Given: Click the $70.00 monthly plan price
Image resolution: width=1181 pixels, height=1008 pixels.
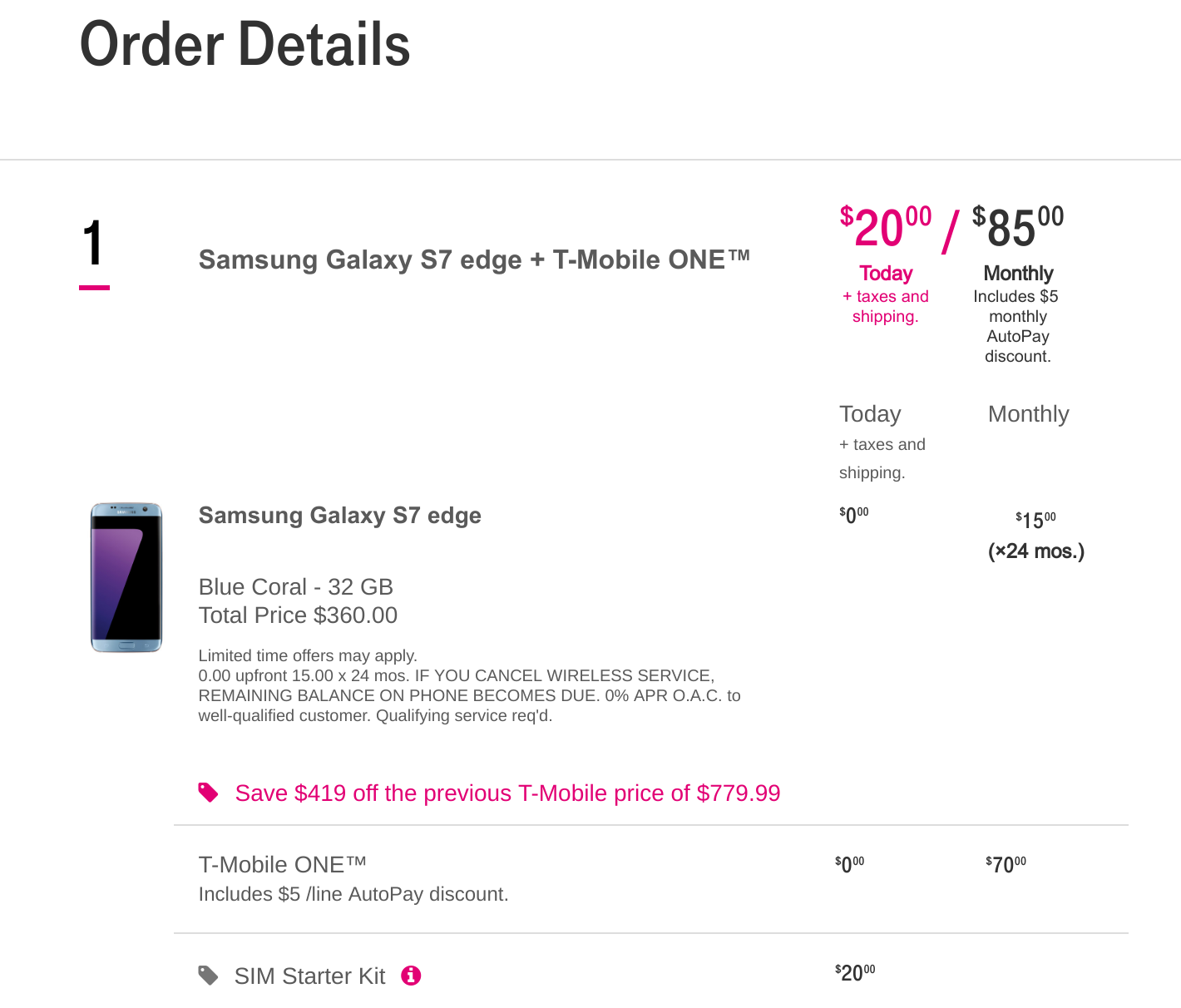Looking at the screenshot, I should tap(1006, 865).
